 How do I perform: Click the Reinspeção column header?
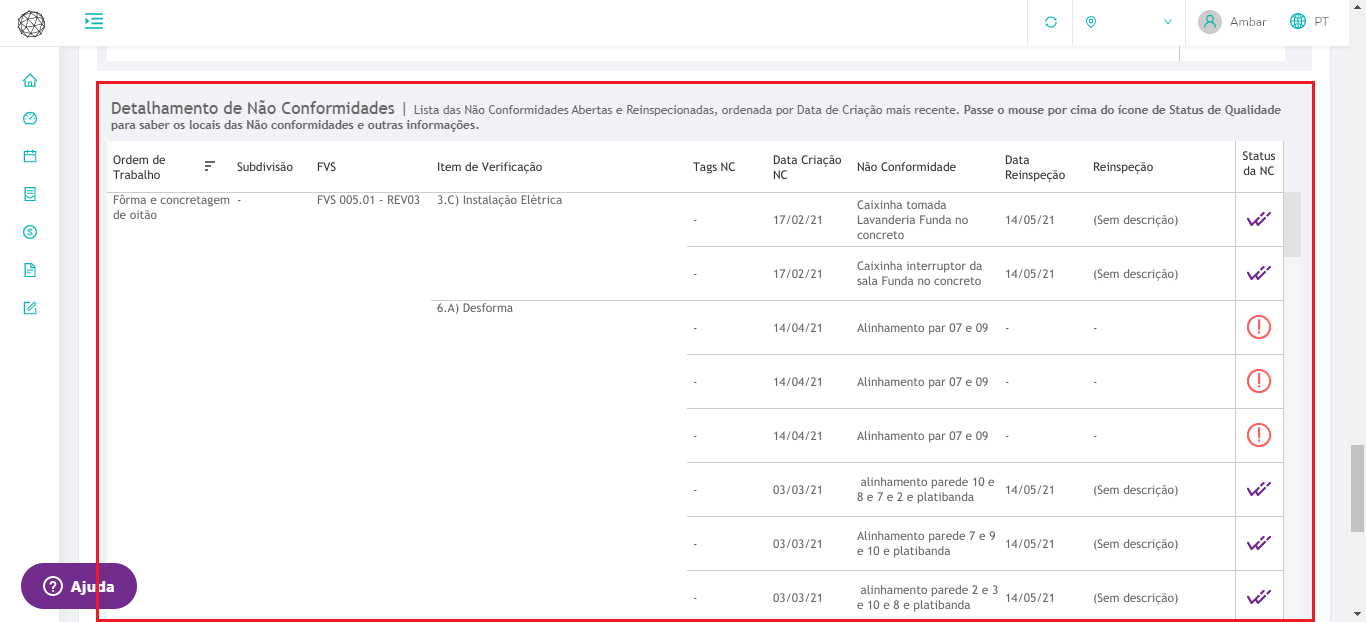[x=1123, y=167]
